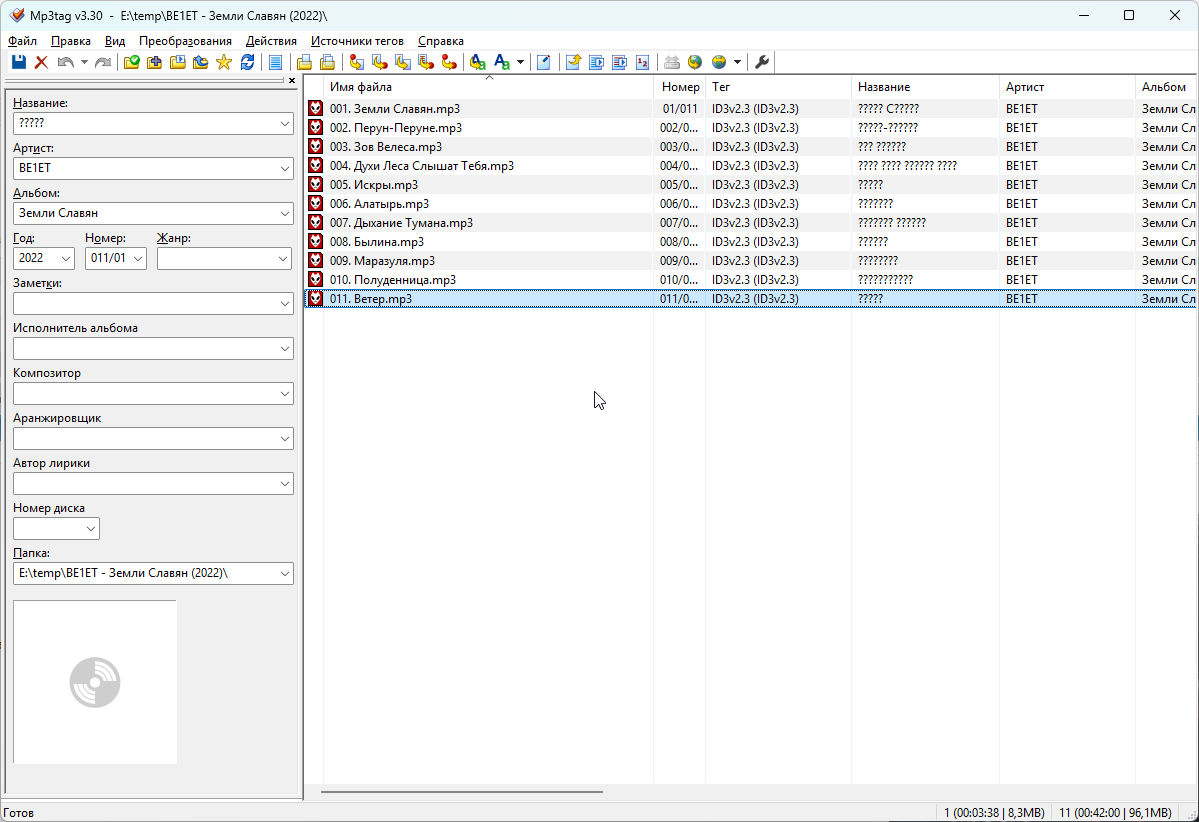Click the album cover art placeholder
Screen dimensions: 1199x822
coord(95,682)
